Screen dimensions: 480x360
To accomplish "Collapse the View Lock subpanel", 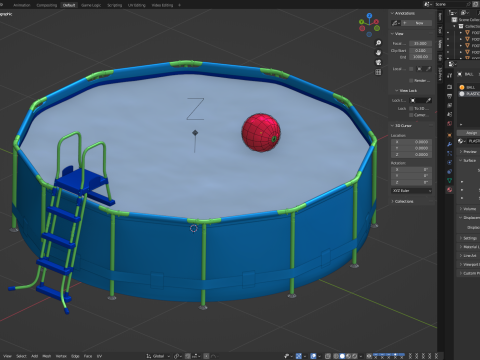I will [397, 90].
